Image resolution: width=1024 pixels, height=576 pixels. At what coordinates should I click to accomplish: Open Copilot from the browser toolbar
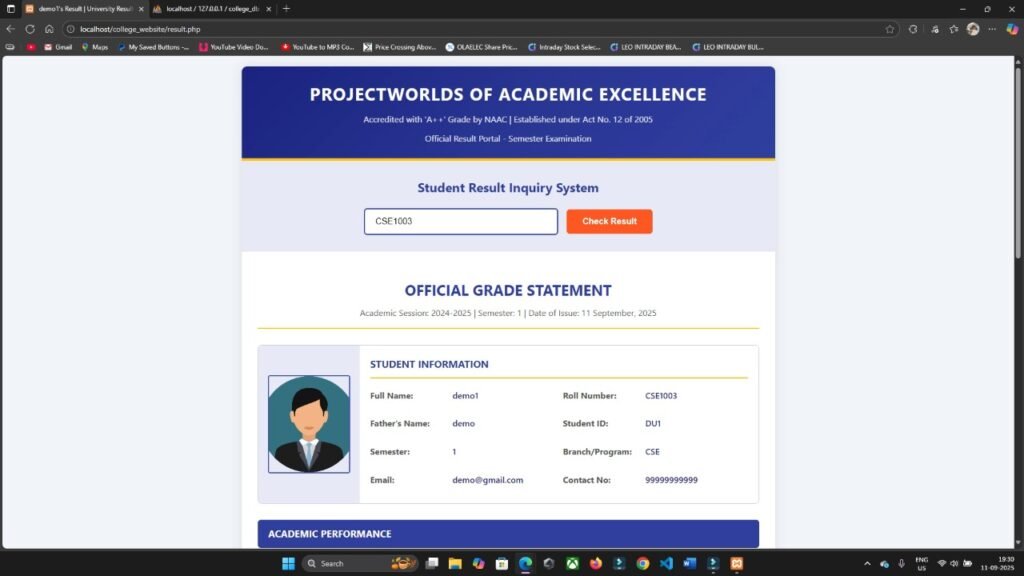point(1011,29)
